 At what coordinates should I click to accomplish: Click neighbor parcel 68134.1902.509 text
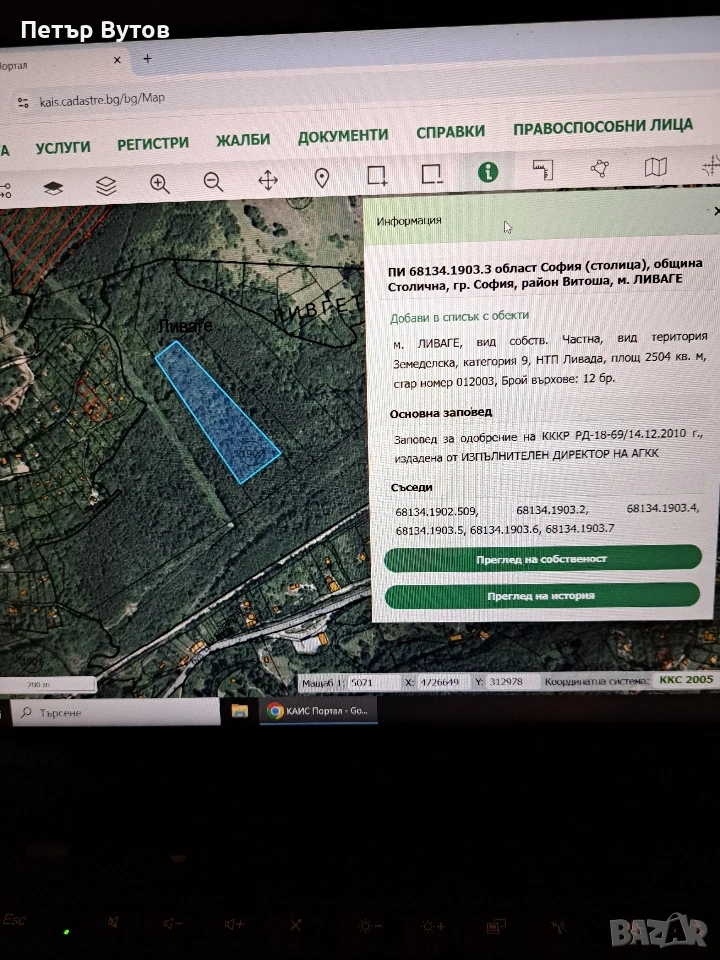point(437,512)
